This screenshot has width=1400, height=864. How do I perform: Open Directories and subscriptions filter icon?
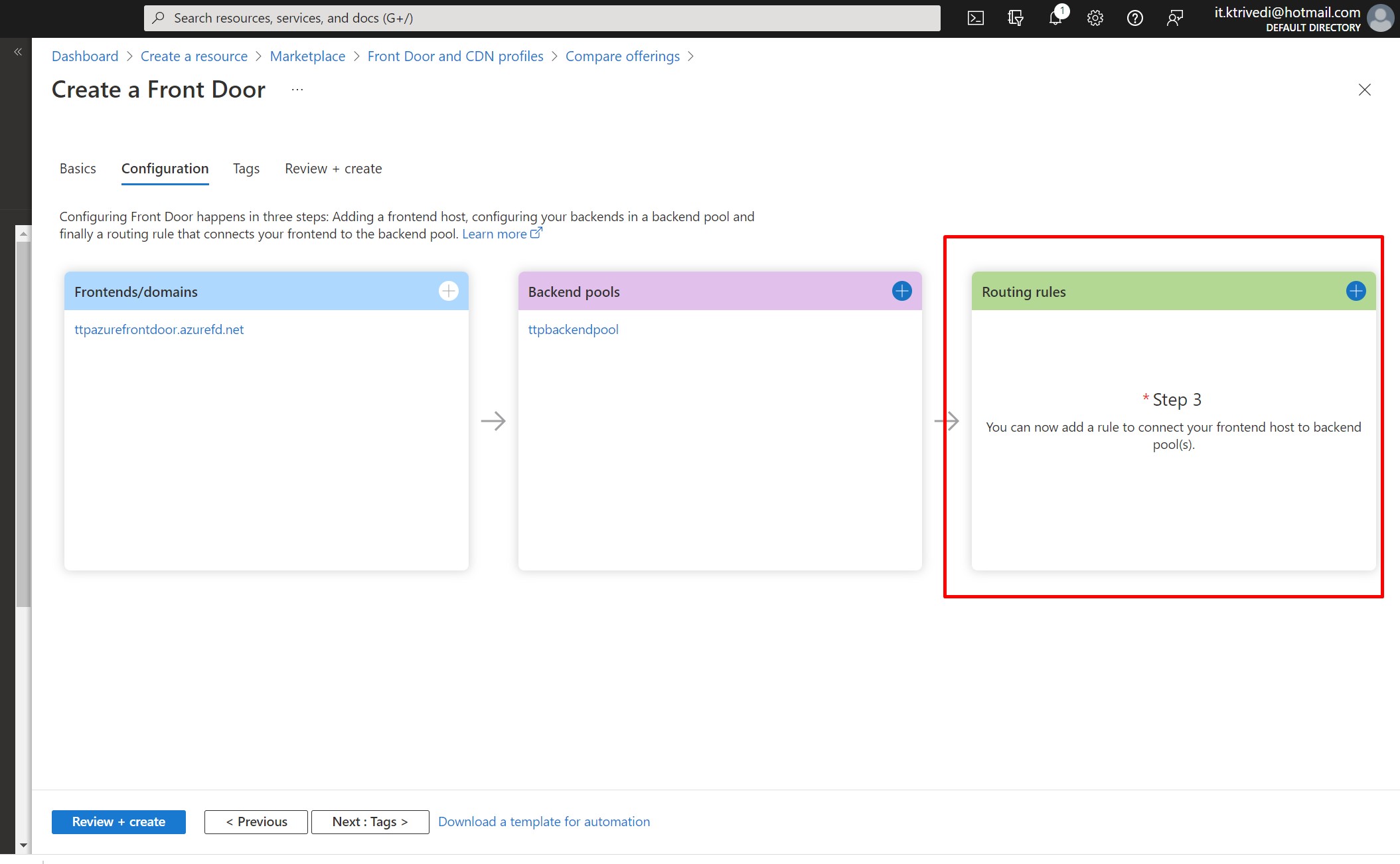1015,18
